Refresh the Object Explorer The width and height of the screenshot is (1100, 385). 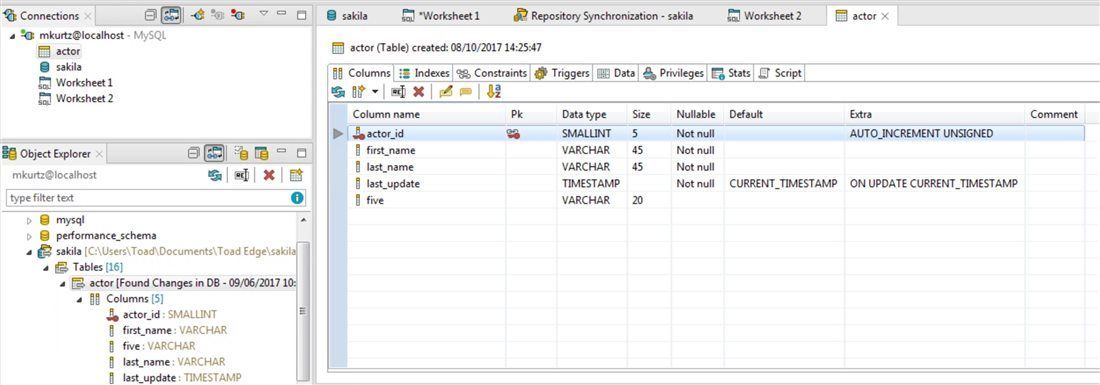point(215,175)
